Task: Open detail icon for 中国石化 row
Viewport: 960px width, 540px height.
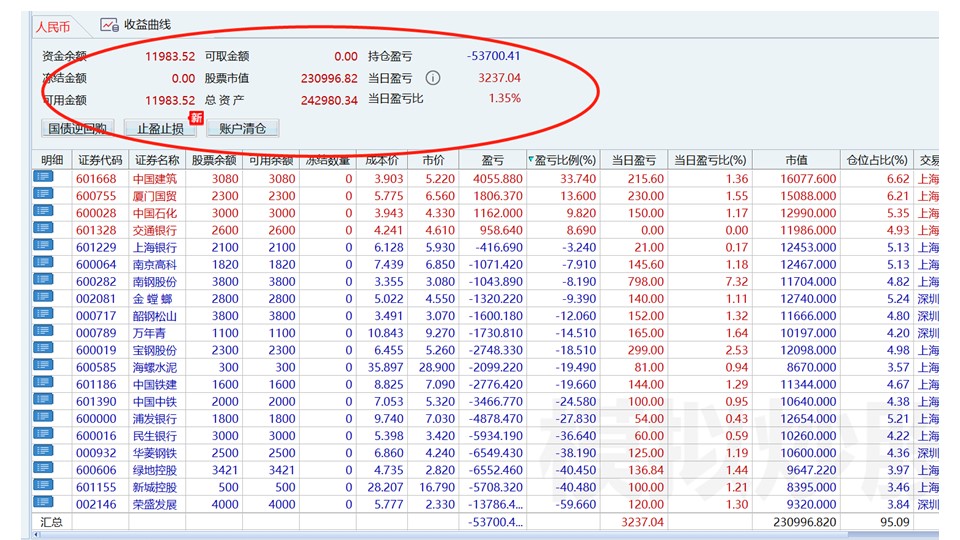Action: [43, 211]
